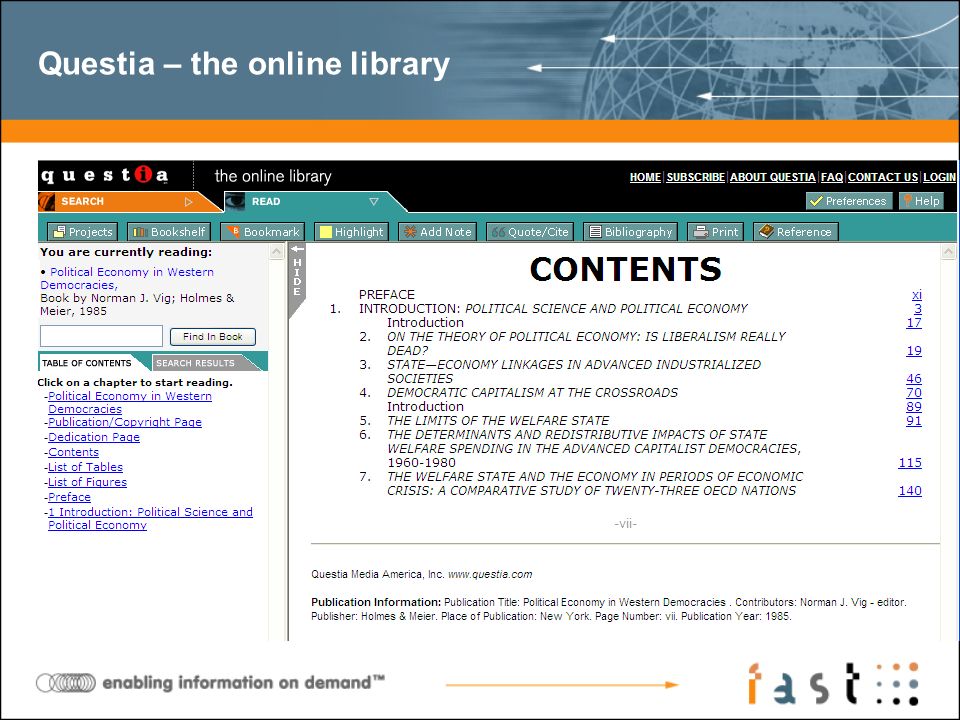Open the ABOUT QUESTIA link
Viewport: 960px width, 720px height.
[772, 177]
